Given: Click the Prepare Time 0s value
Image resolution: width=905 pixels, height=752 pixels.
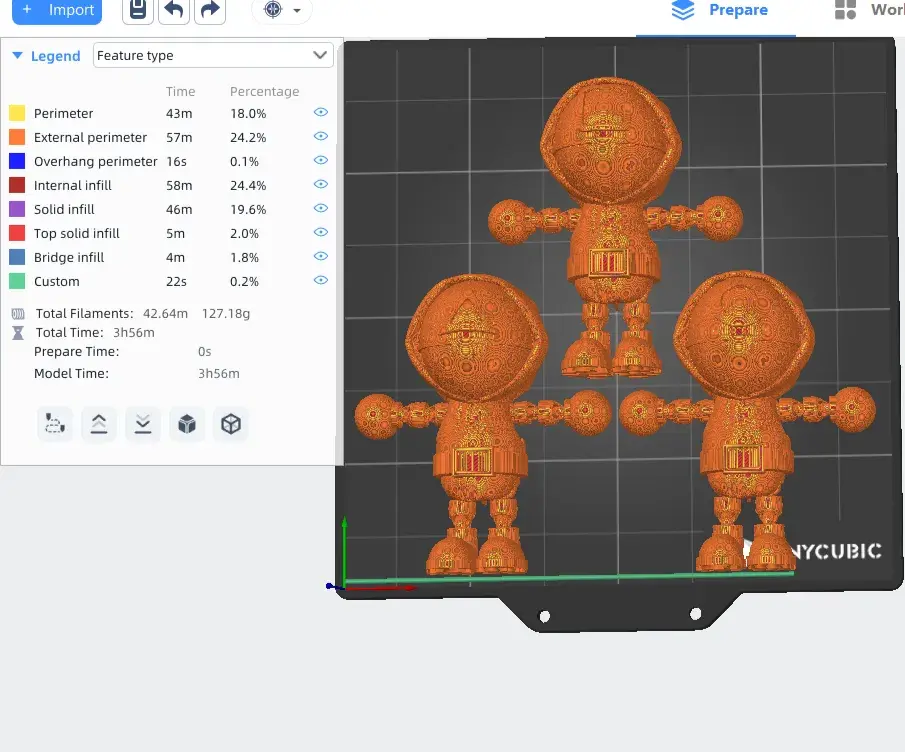Looking at the screenshot, I should pyautogui.click(x=205, y=351).
